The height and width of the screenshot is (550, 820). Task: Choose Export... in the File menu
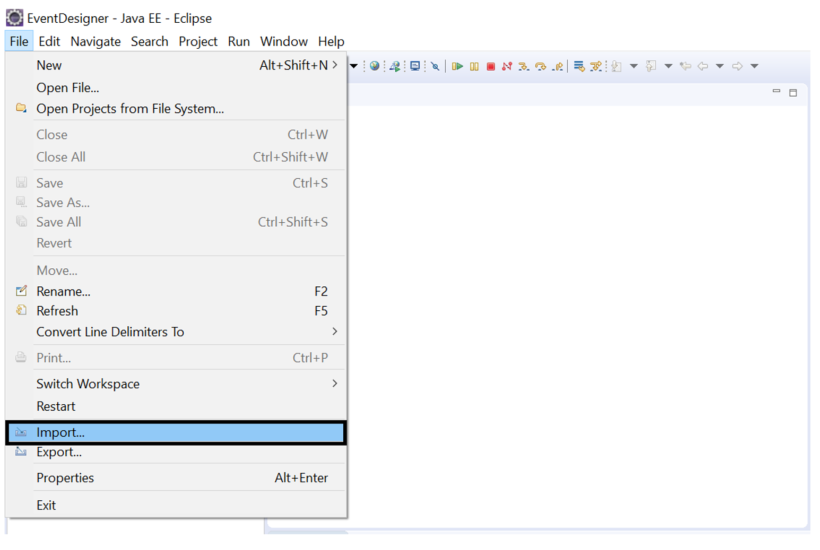point(59,452)
